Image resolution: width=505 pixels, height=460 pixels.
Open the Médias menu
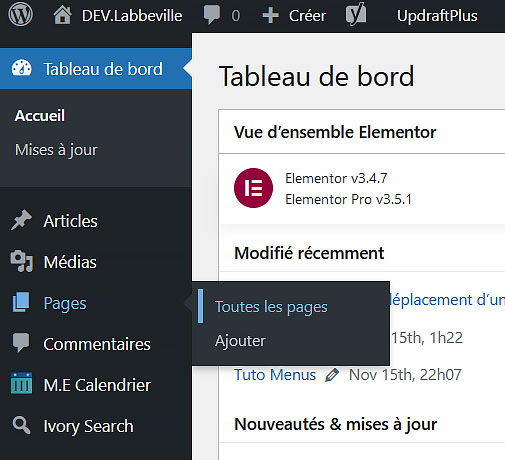point(70,262)
